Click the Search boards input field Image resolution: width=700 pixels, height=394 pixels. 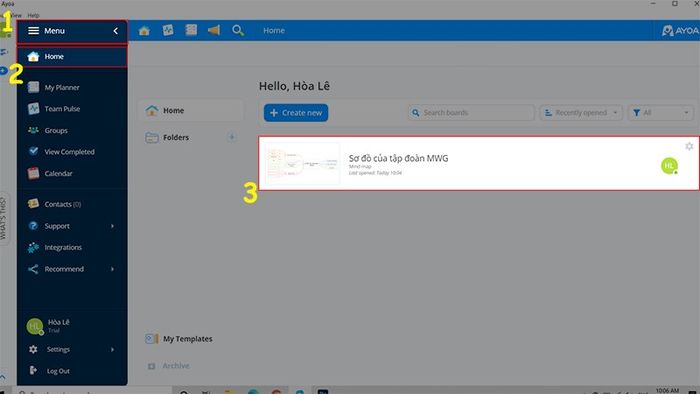(x=471, y=113)
